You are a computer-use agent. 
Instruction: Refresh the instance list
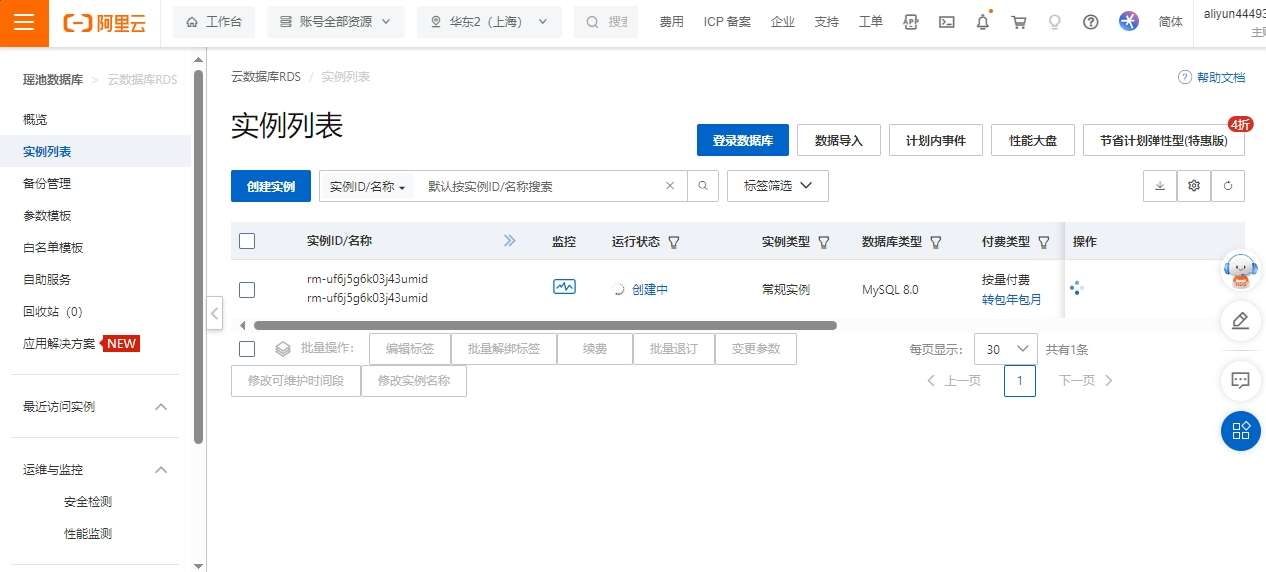[x=1227, y=186]
